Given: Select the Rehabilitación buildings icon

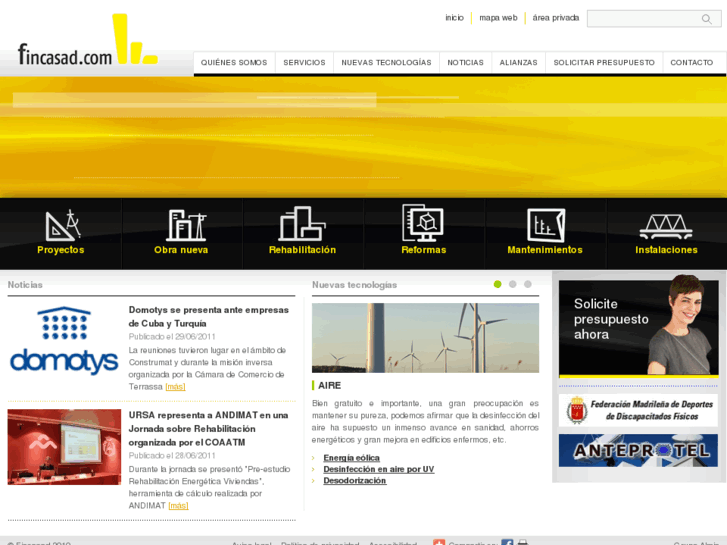Looking at the screenshot, I should tap(302, 224).
